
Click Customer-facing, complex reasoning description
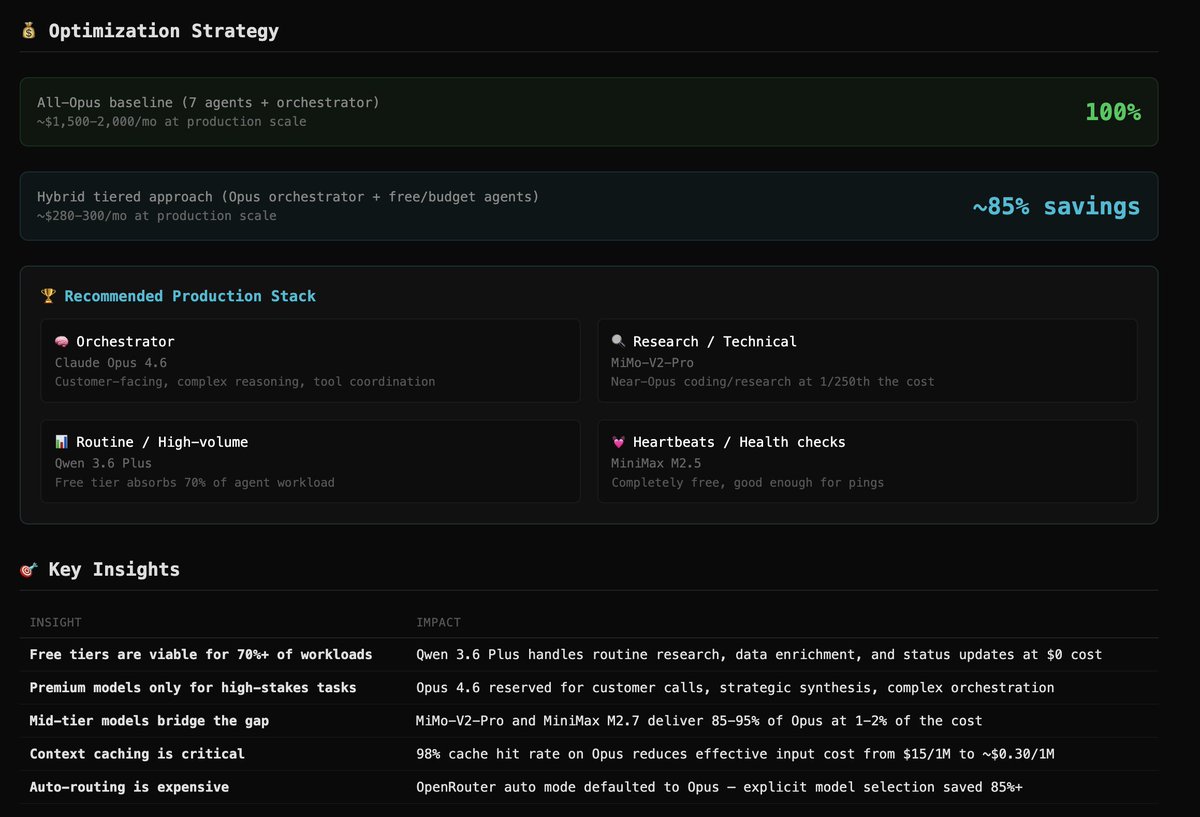coord(245,382)
